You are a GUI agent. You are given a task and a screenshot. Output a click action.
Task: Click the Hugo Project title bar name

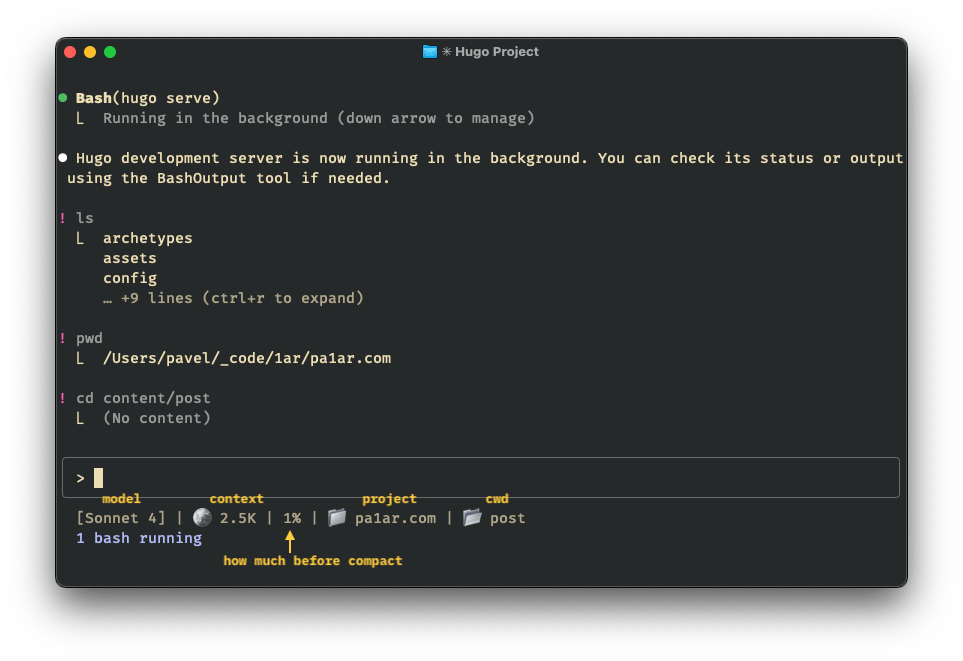[x=495, y=51]
